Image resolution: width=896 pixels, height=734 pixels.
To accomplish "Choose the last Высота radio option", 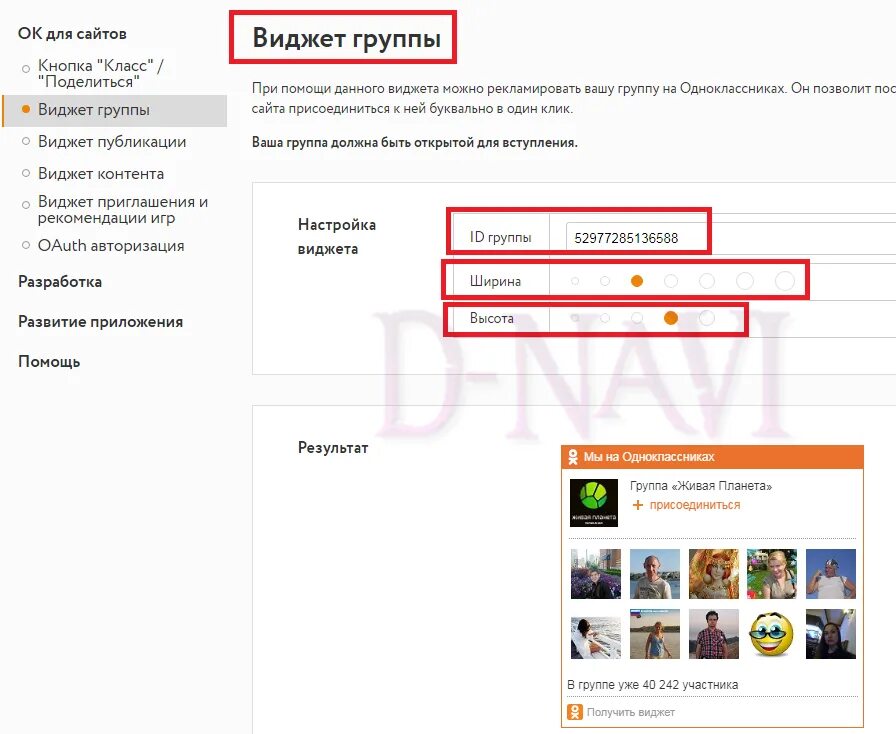I will point(707,318).
